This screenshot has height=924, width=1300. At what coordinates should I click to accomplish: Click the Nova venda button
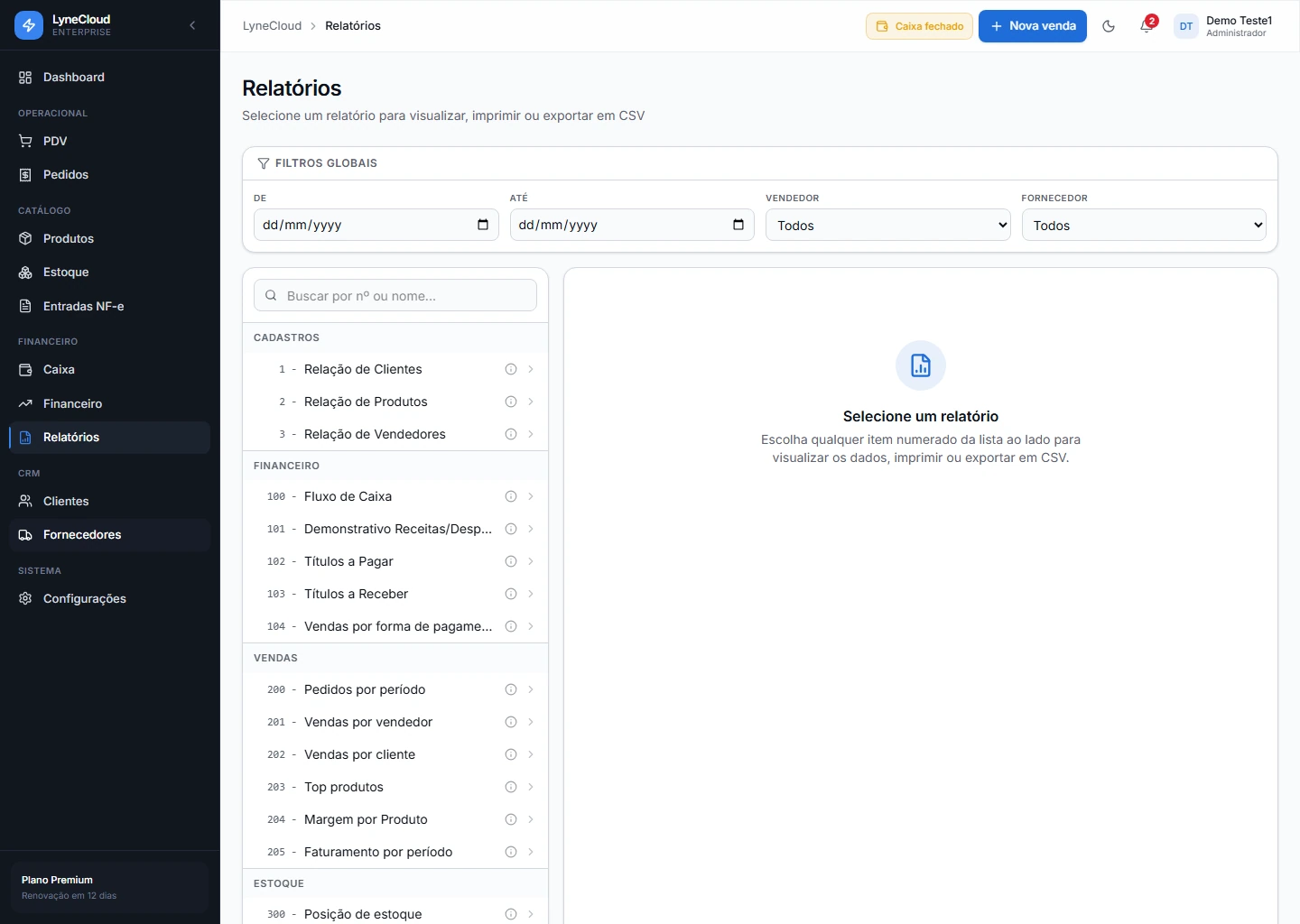tap(1033, 26)
